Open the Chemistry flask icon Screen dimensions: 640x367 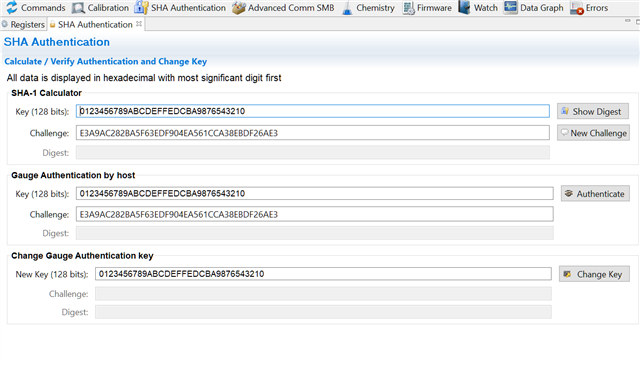click(347, 8)
